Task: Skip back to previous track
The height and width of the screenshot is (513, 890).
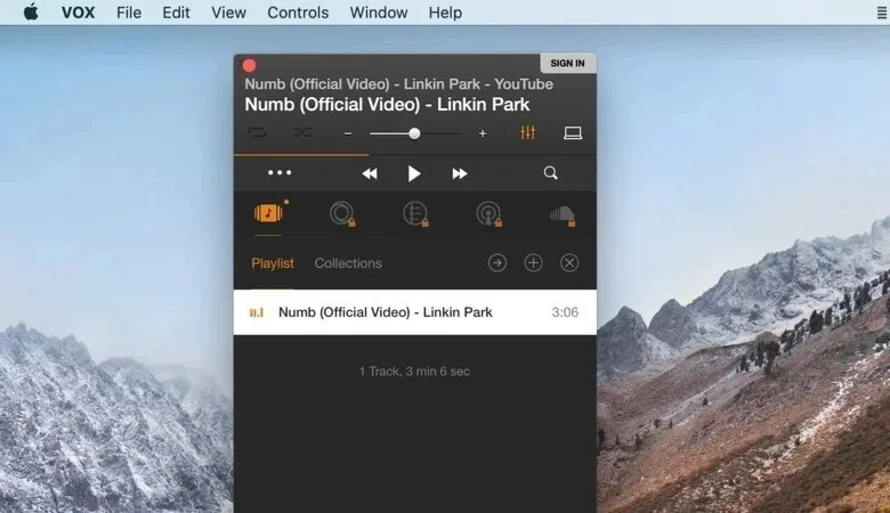Action: tap(369, 174)
